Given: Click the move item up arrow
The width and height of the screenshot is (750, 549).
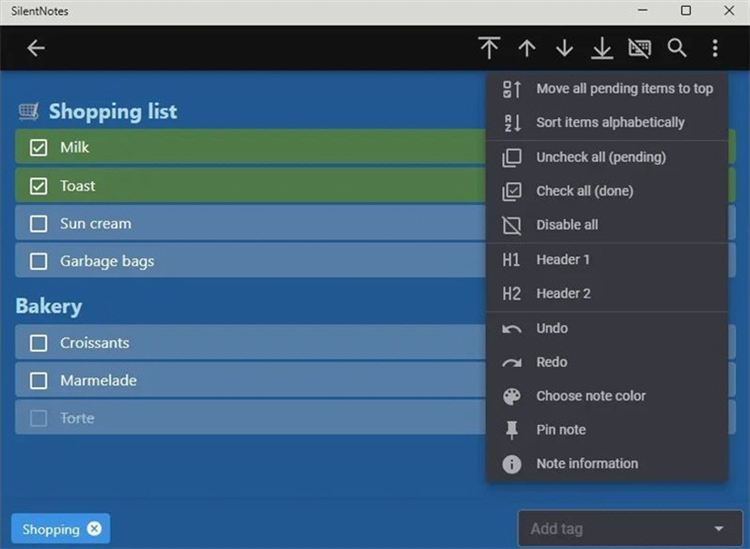Looking at the screenshot, I should point(527,48).
